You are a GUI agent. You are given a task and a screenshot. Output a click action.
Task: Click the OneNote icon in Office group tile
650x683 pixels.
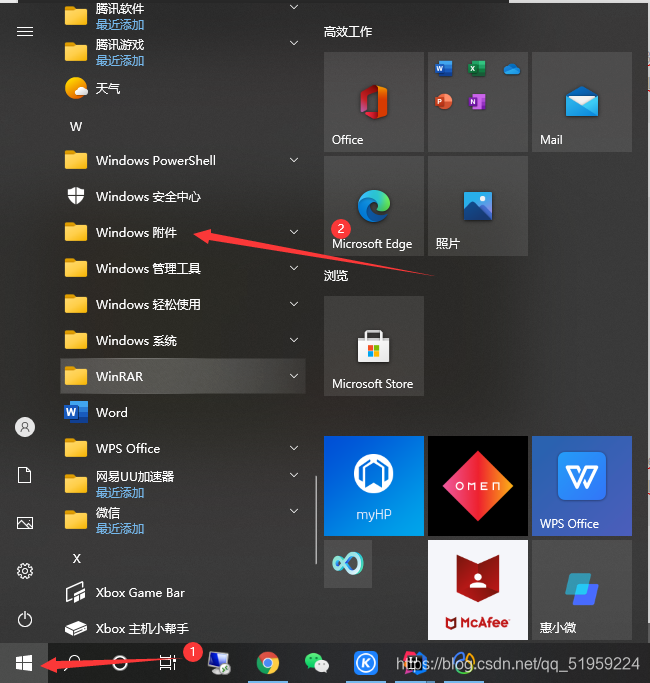(x=477, y=101)
